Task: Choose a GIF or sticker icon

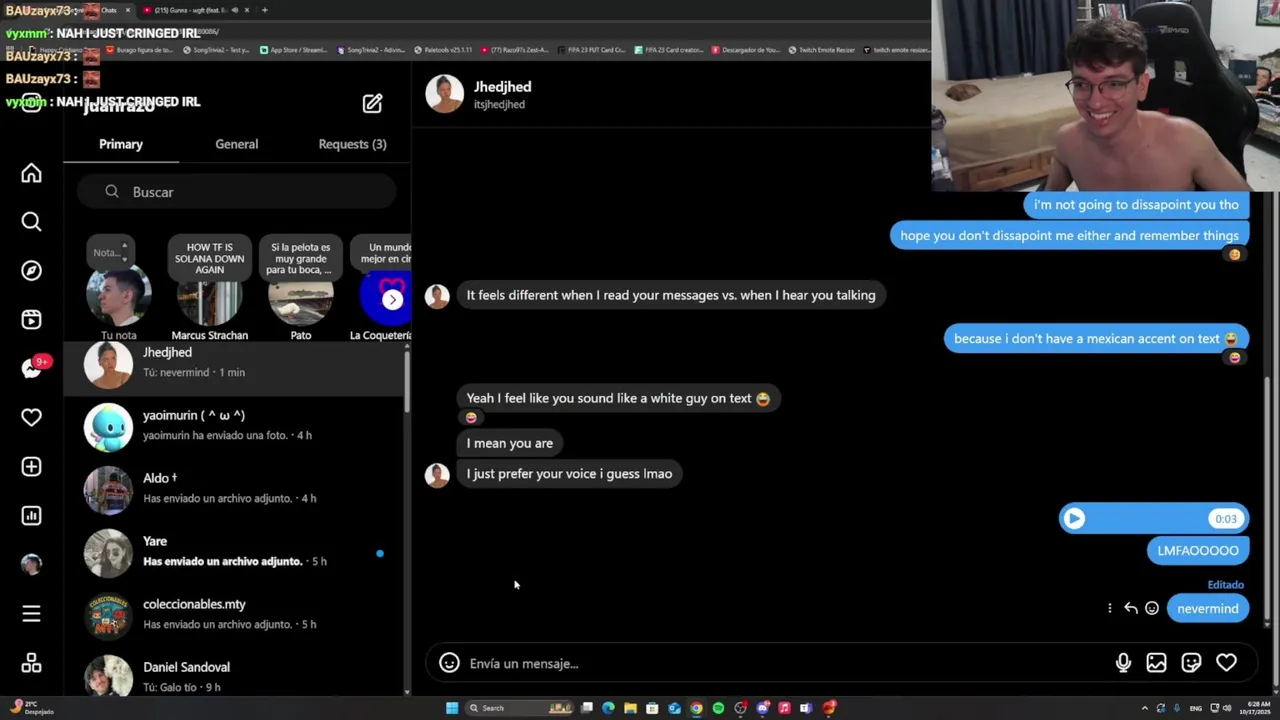Action: tap(1191, 663)
